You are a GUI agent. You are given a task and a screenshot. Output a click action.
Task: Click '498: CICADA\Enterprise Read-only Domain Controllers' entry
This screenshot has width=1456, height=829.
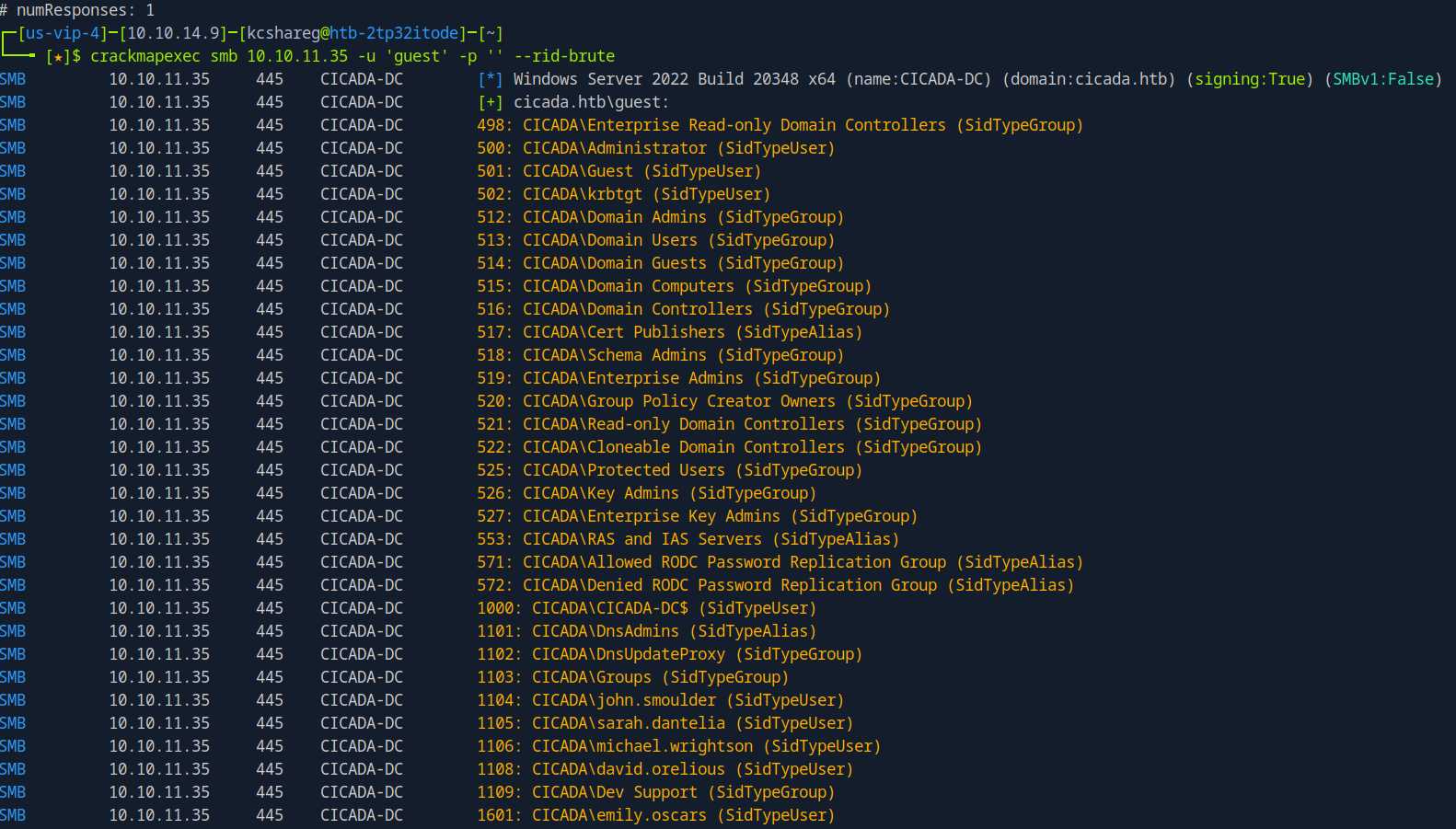[780, 125]
